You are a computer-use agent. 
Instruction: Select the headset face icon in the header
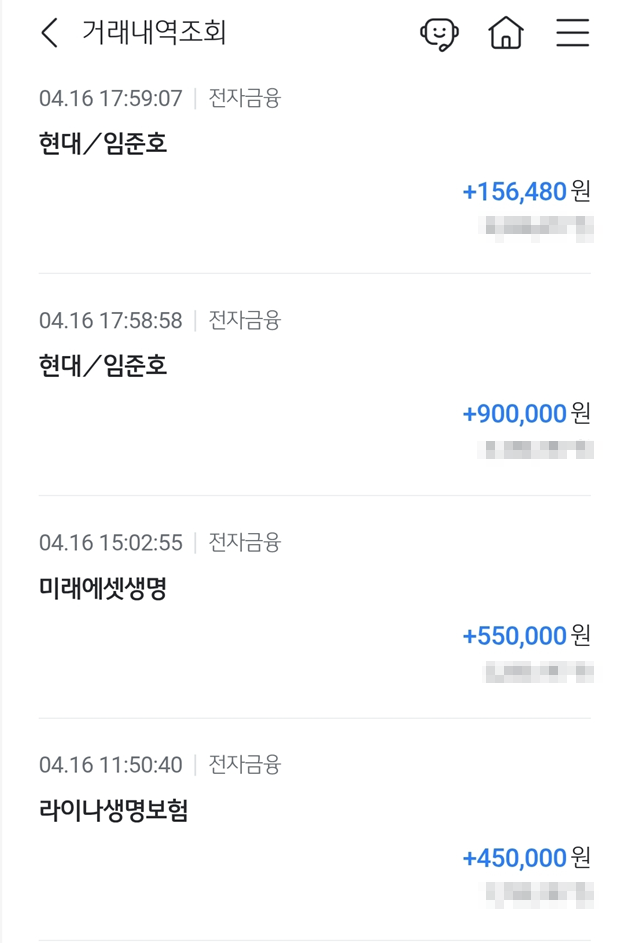pyautogui.click(x=439, y=33)
